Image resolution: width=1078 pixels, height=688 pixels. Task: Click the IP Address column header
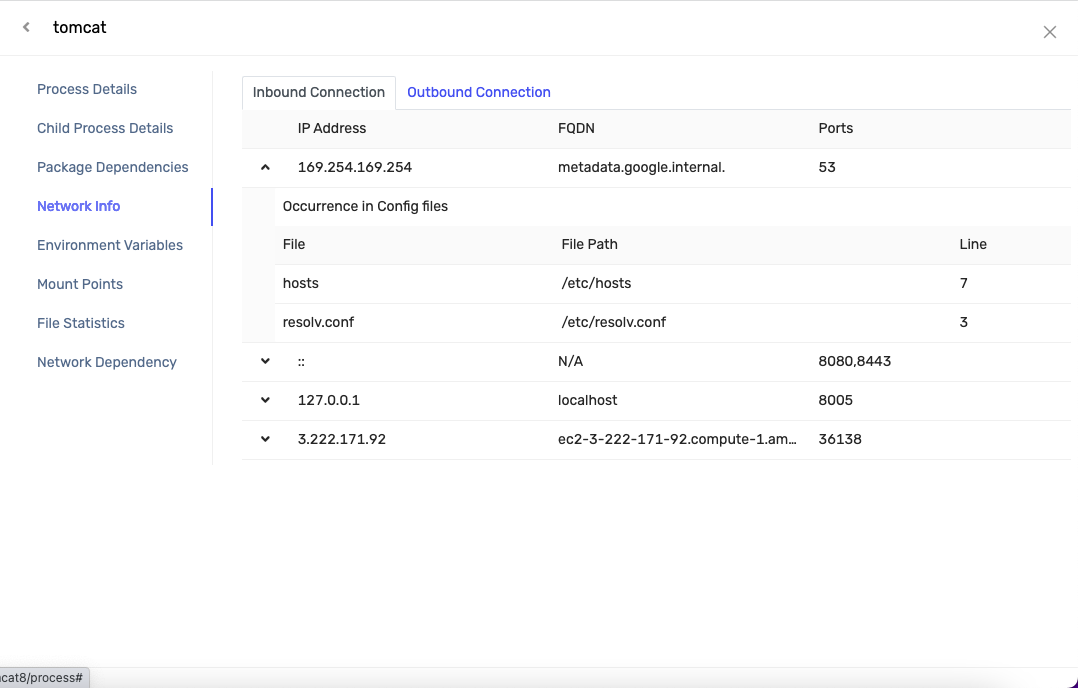click(331, 129)
